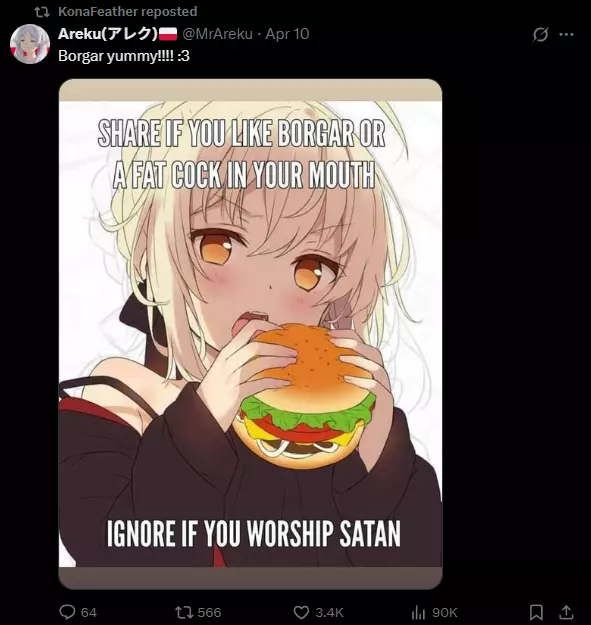The image size is (591, 625).
Task: Click the Areku(アレク) display name
Action: [108, 34]
